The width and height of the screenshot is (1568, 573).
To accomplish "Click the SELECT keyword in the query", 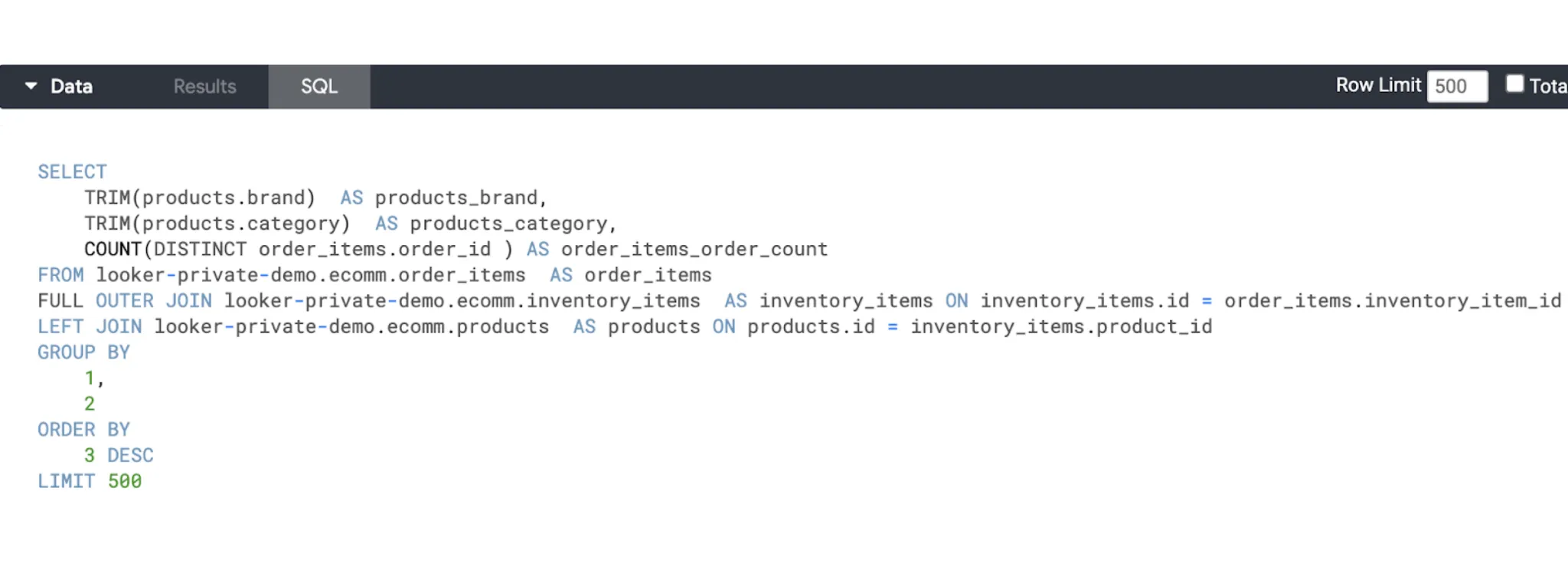I will pos(72,172).
